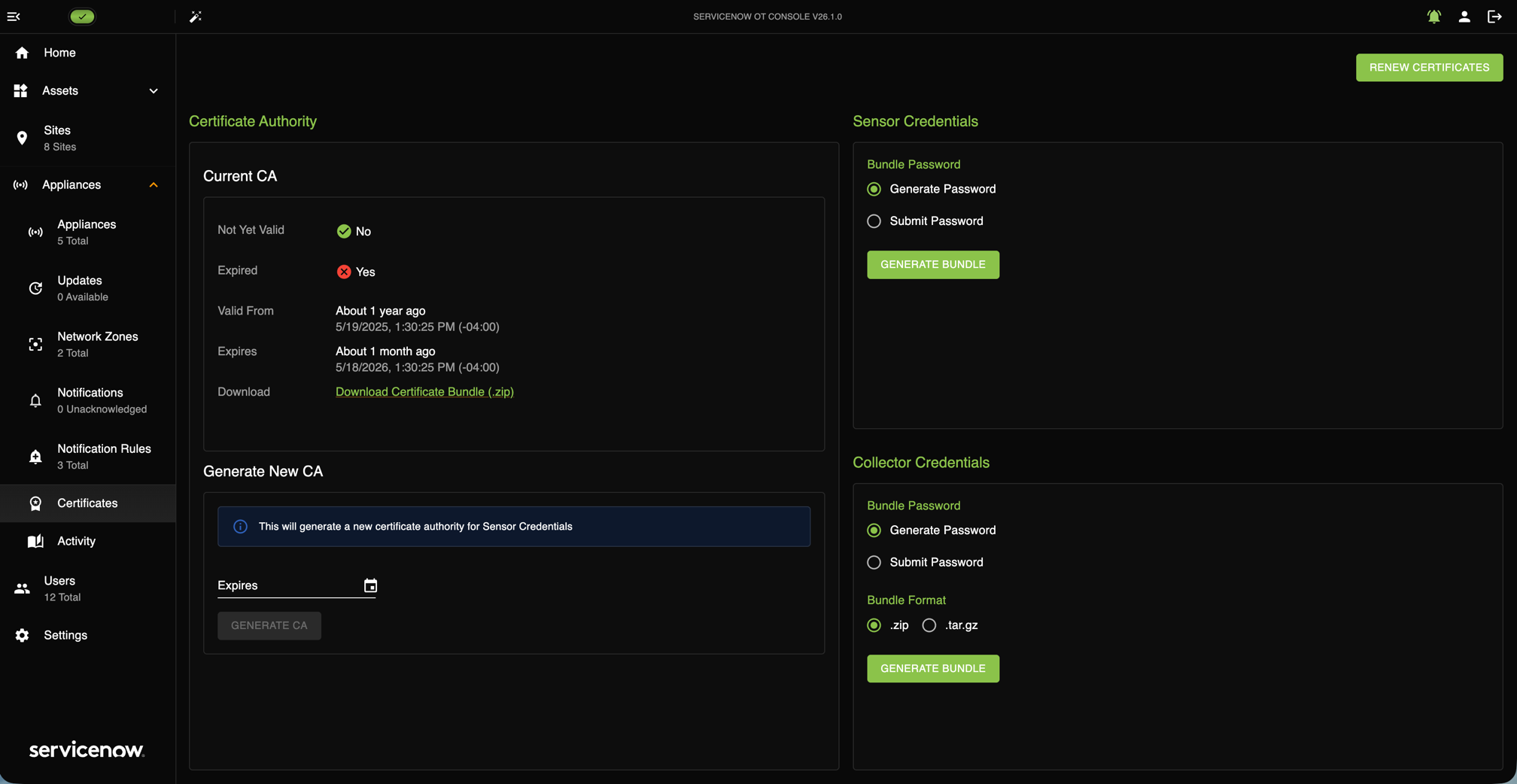Generate bundle for Sensor Credentials
Image resolution: width=1517 pixels, height=784 pixels.
click(x=932, y=265)
